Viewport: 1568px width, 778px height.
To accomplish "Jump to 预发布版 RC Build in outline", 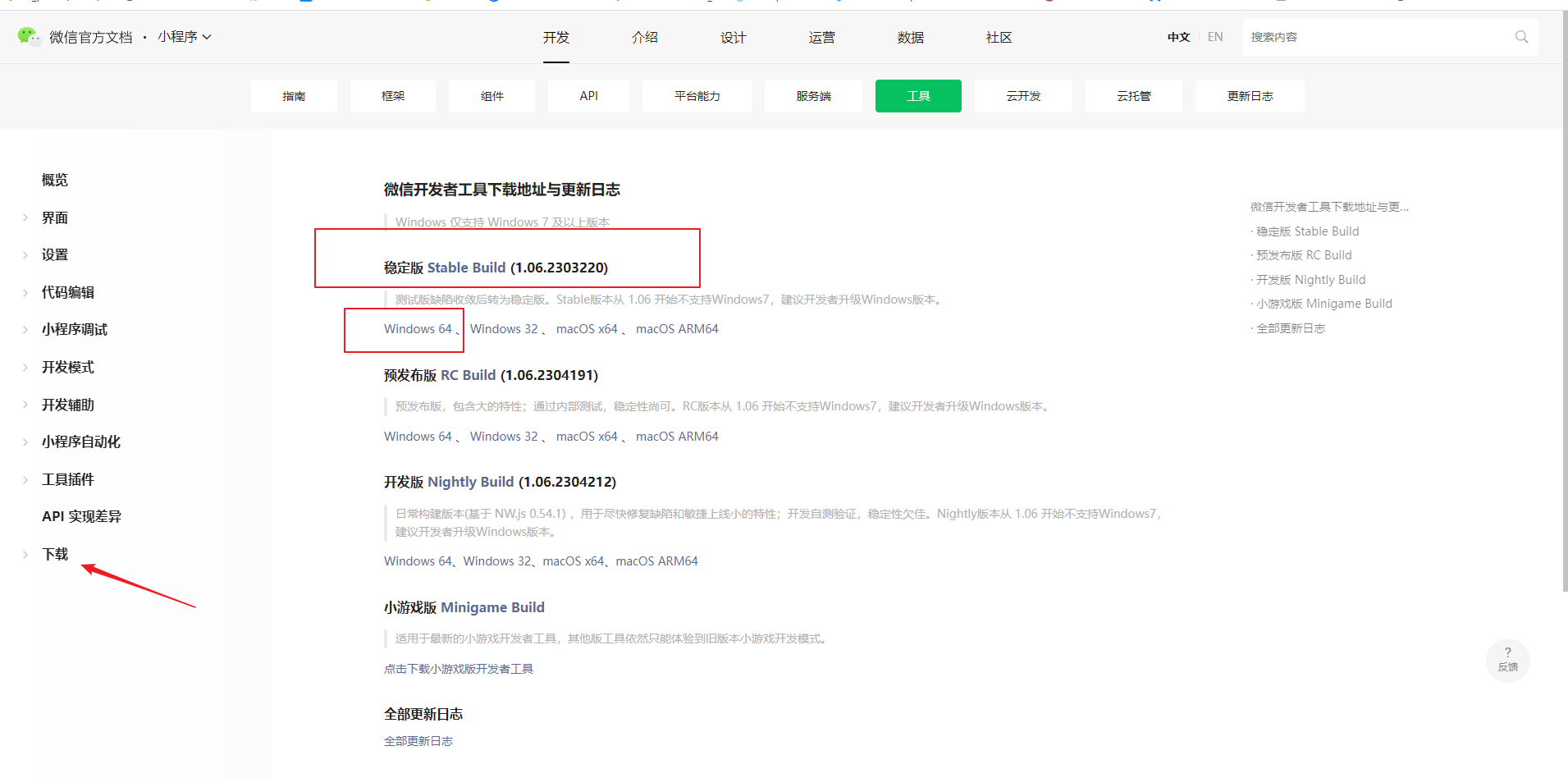I will 1304,255.
